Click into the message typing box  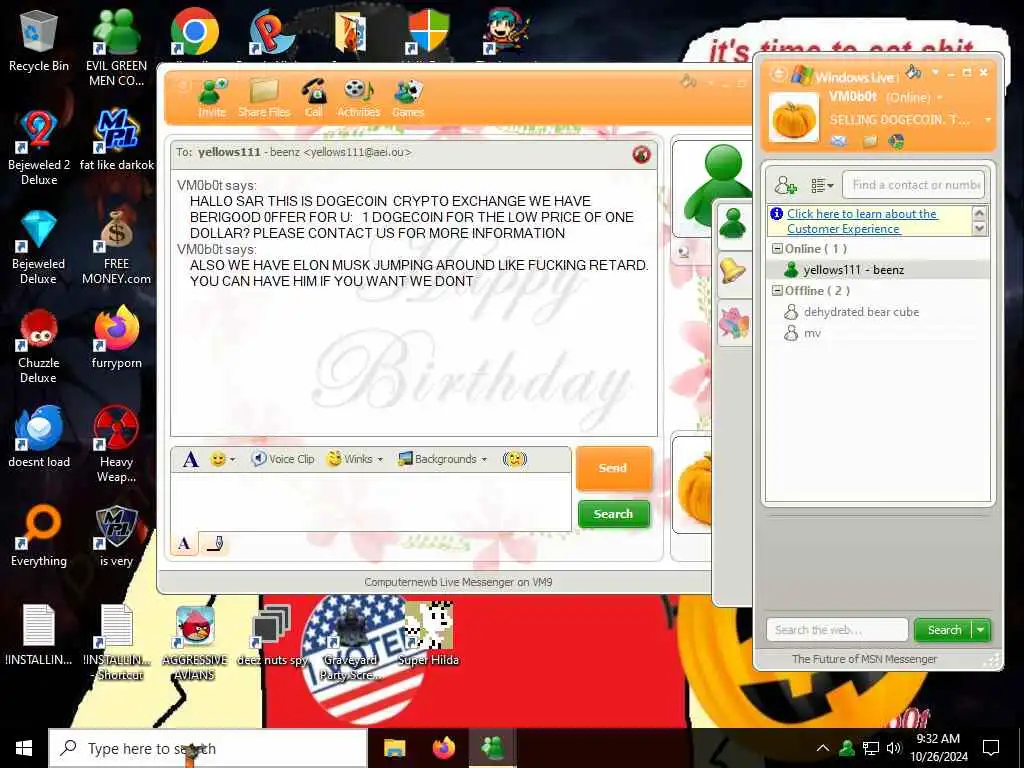pyautogui.click(x=371, y=502)
